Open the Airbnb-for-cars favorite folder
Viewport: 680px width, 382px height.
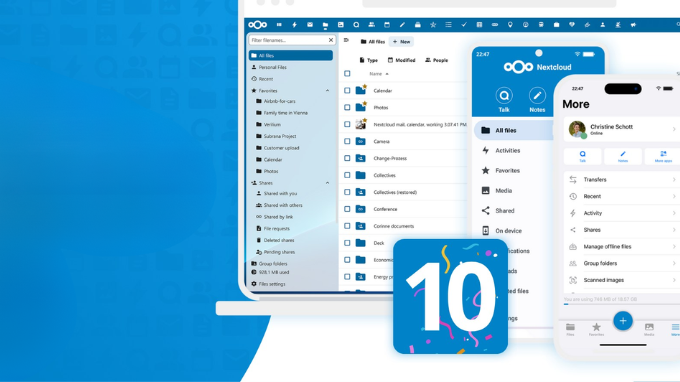279,101
